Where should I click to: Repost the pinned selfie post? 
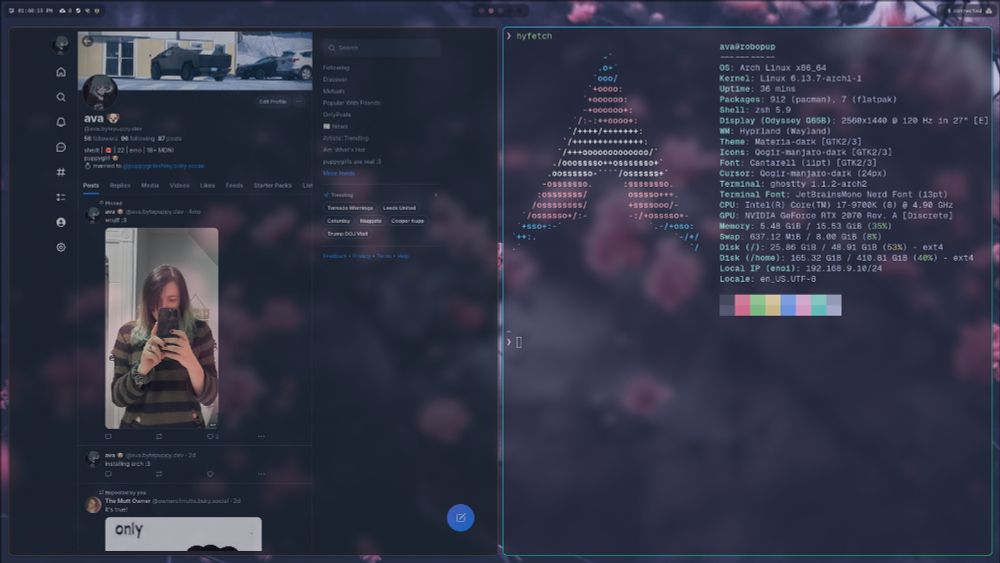click(159, 437)
